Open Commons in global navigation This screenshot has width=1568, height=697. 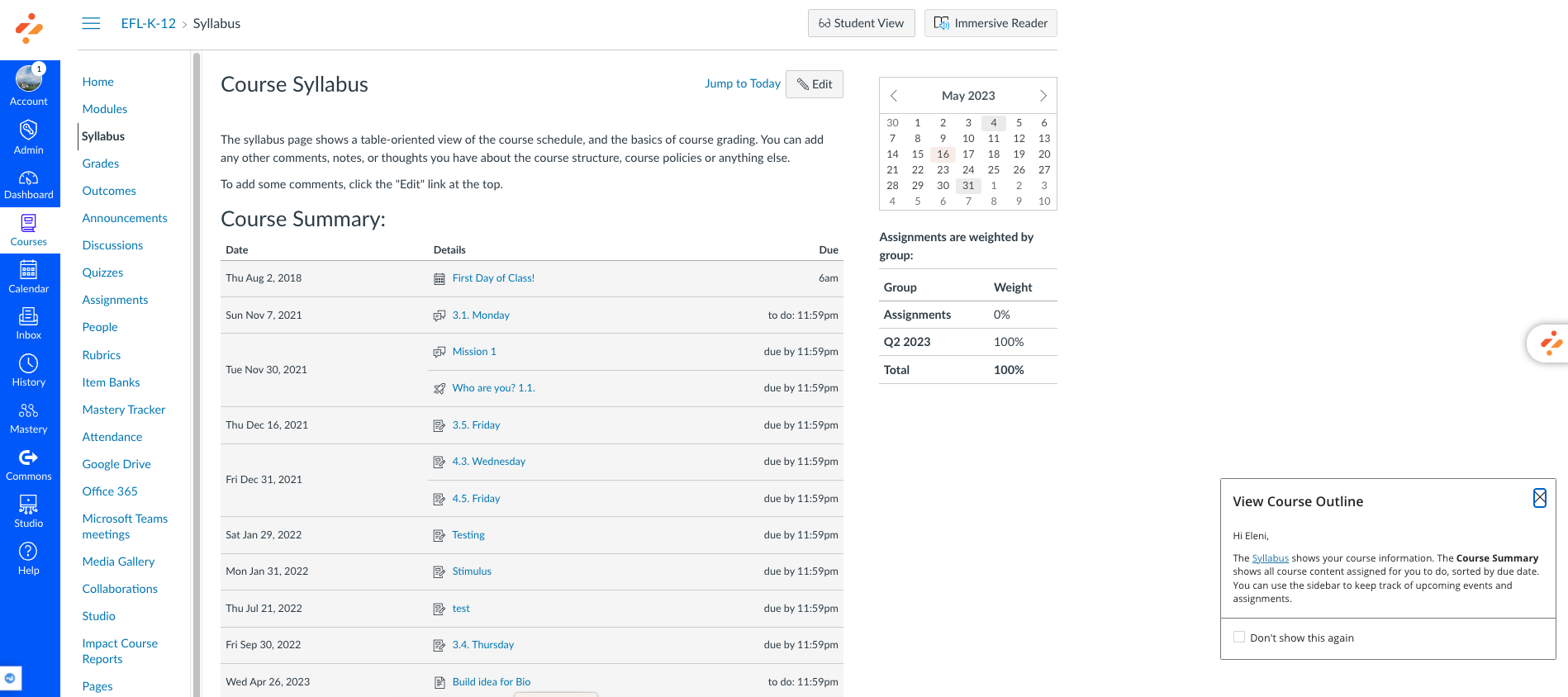click(x=29, y=465)
